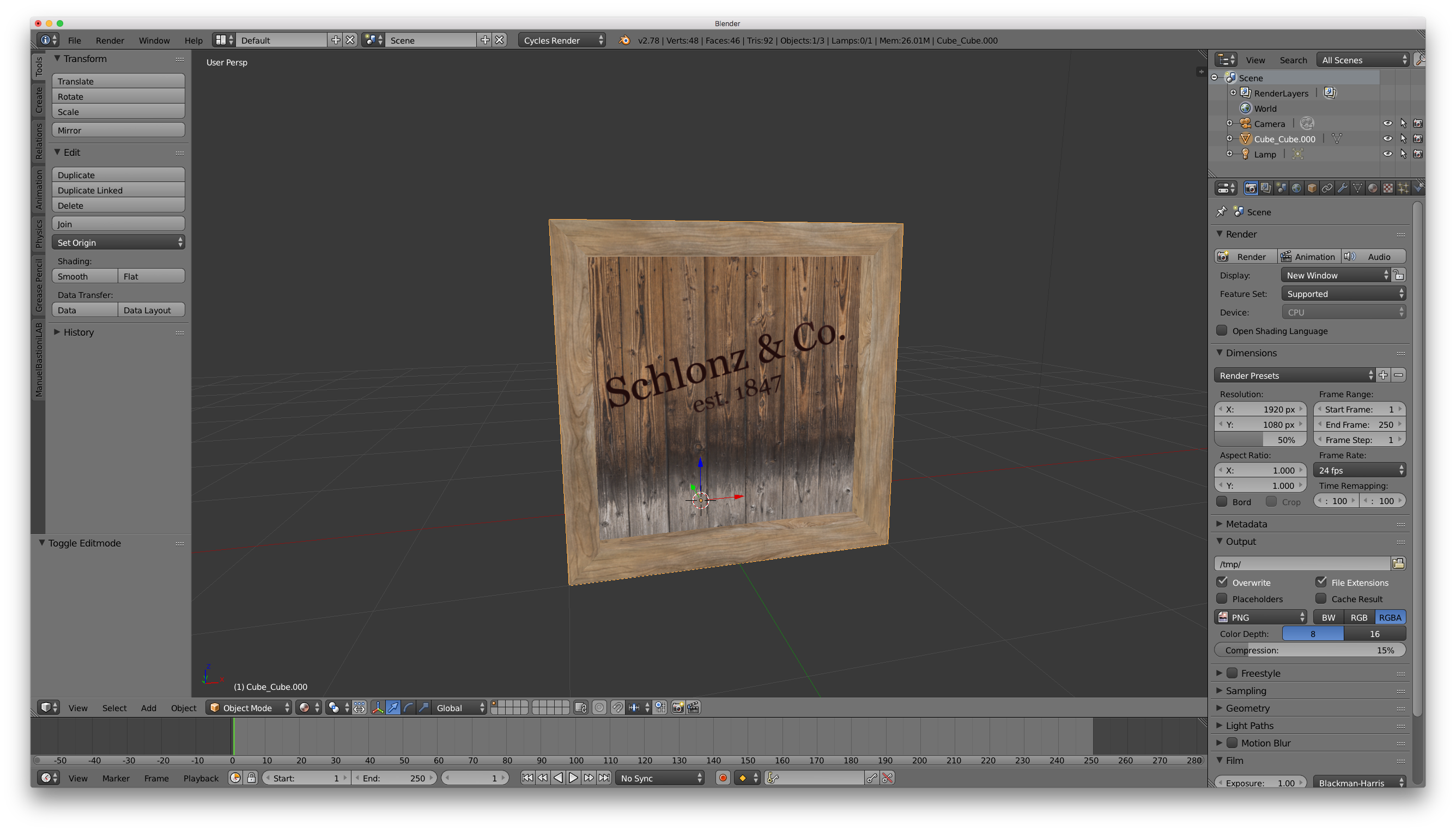Toggle Overwrite checkbox in Output settings
This screenshot has height=831, width=1456.
(x=1222, y=582)
